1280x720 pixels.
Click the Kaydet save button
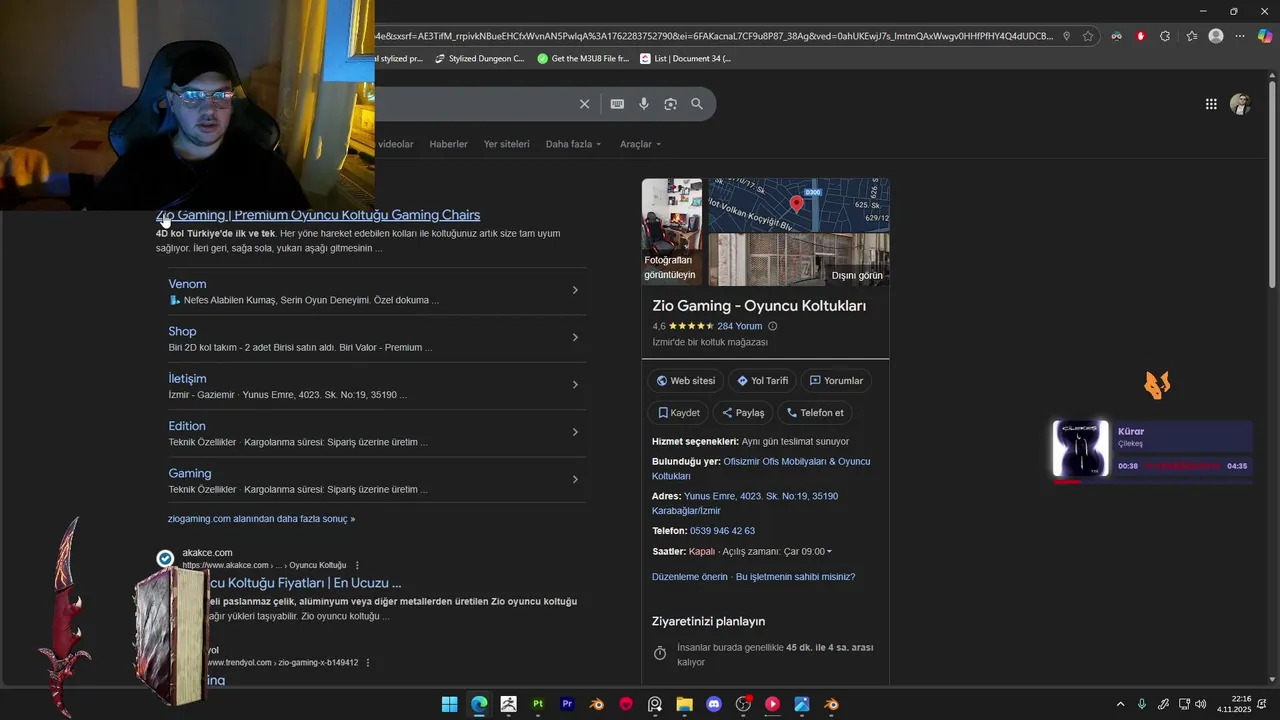(678, 412)
